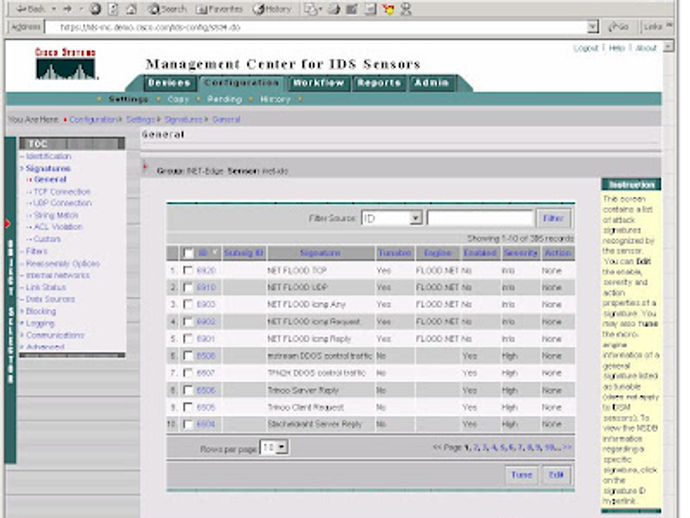Sort by the Severity column header
690x518 pixels.
pos(520,253)
